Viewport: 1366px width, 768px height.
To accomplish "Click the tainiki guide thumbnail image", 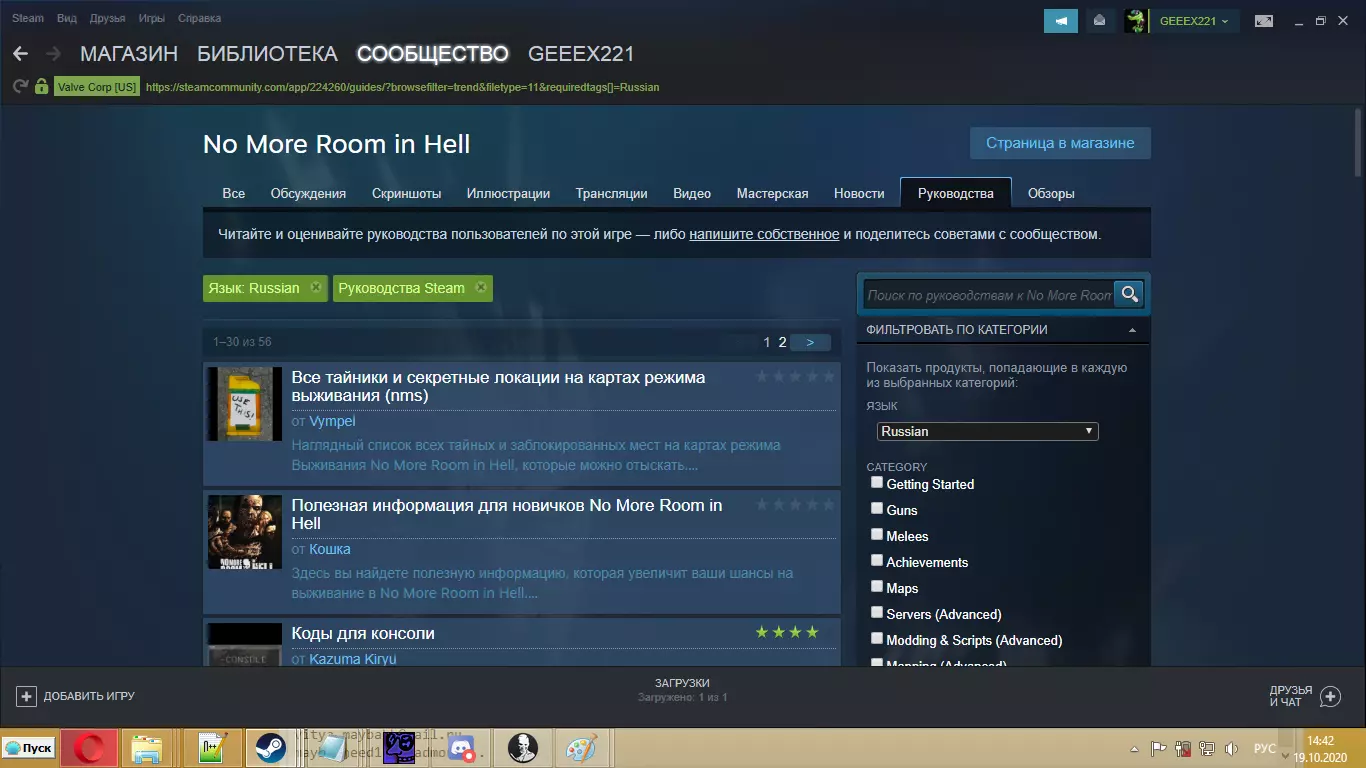I will pos(244,404).
